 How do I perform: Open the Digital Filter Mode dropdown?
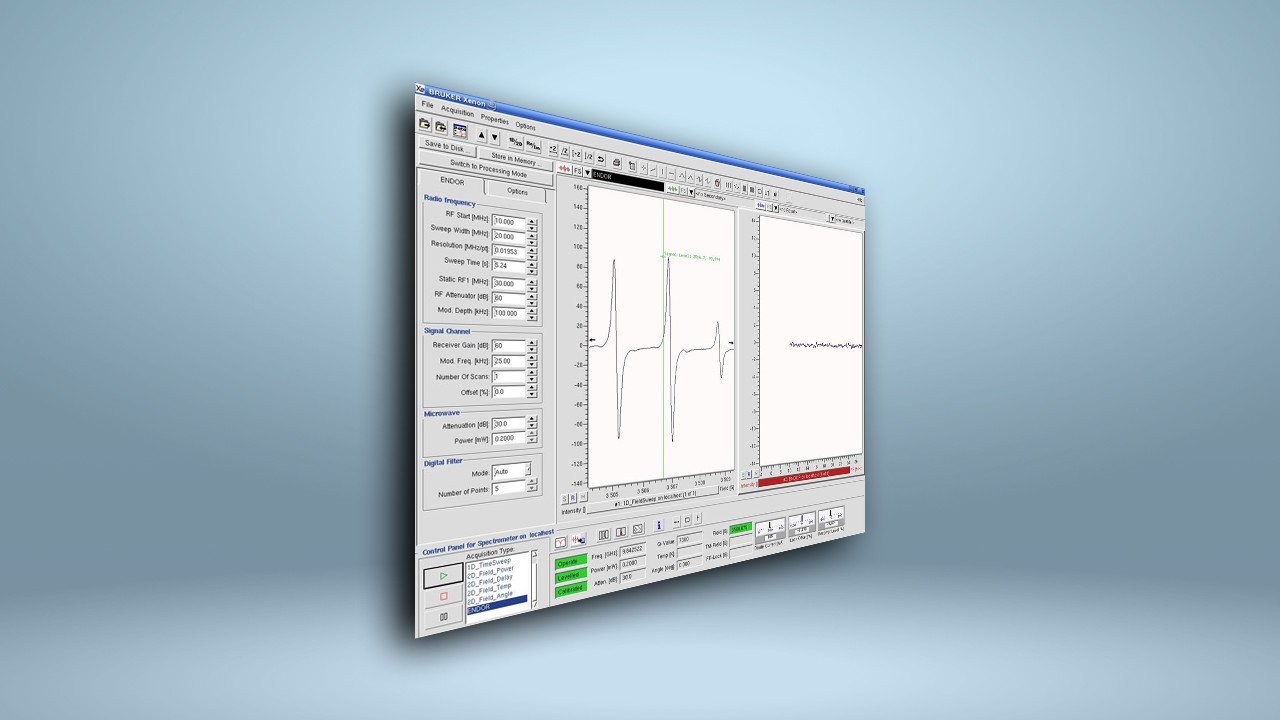tap(527, 471)
